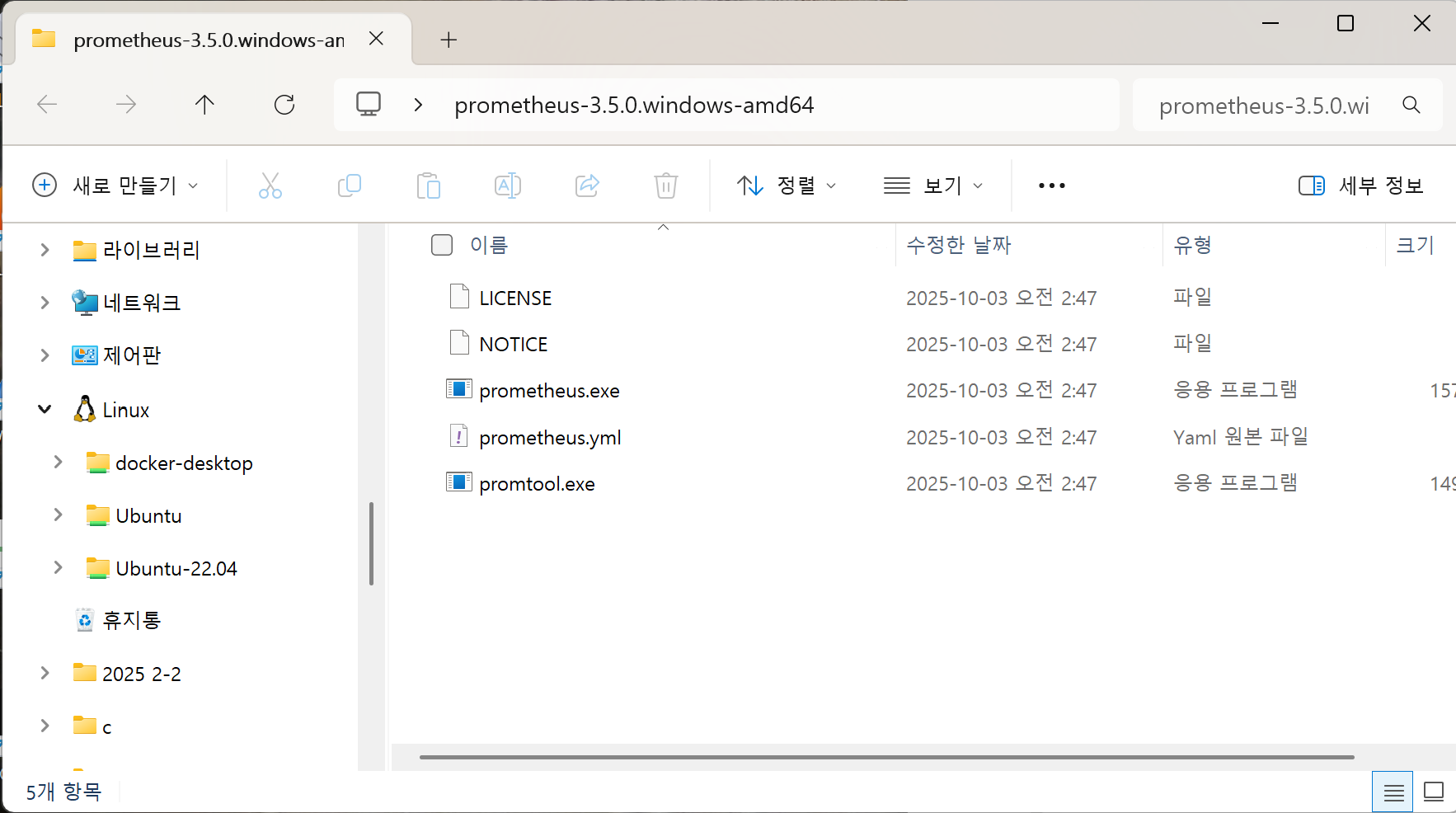1456x813 pixels.
Task: Sort by 수정한 날짜 column header
Action: coord(958,245)
